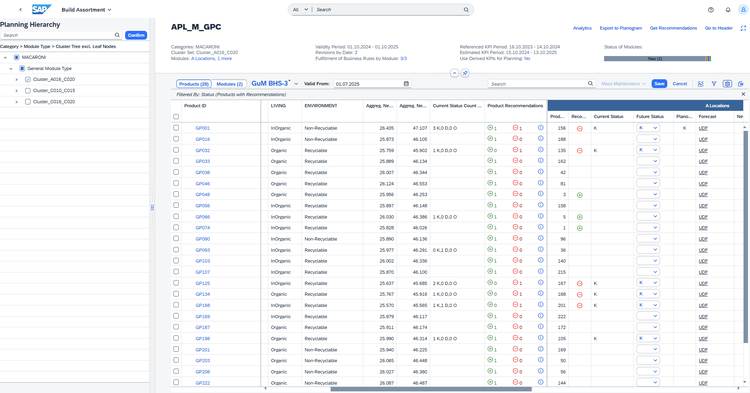Click the magnifier in the top search bar
This screenshot has height=393, width=750.
tap(466, 10)
